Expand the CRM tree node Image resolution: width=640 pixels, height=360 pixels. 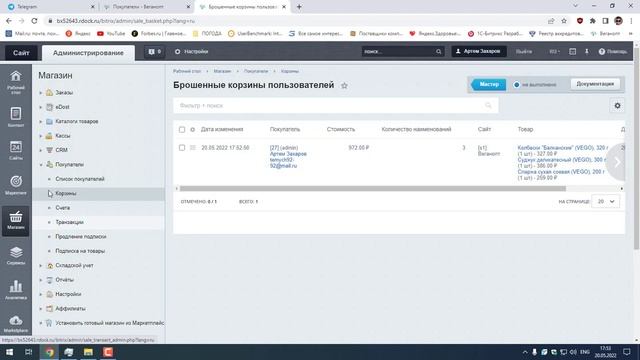point(41,150)
